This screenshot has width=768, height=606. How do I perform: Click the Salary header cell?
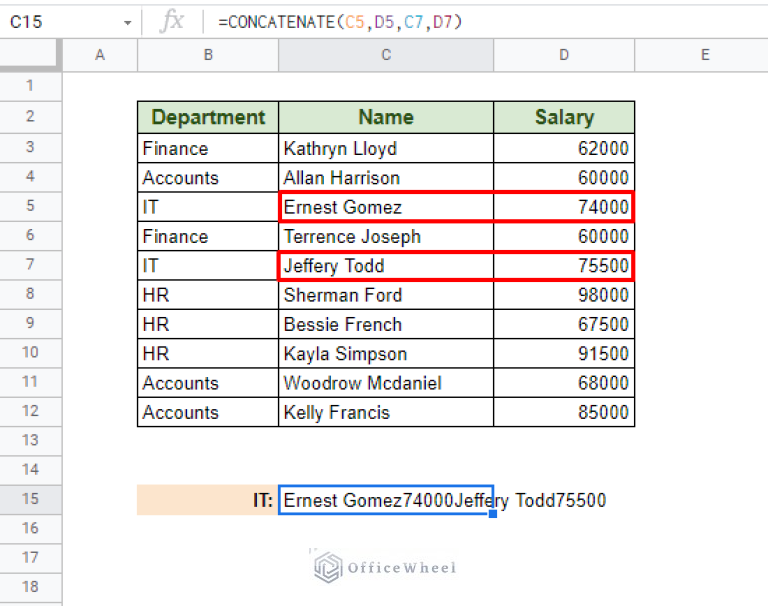tap(564, 118)
